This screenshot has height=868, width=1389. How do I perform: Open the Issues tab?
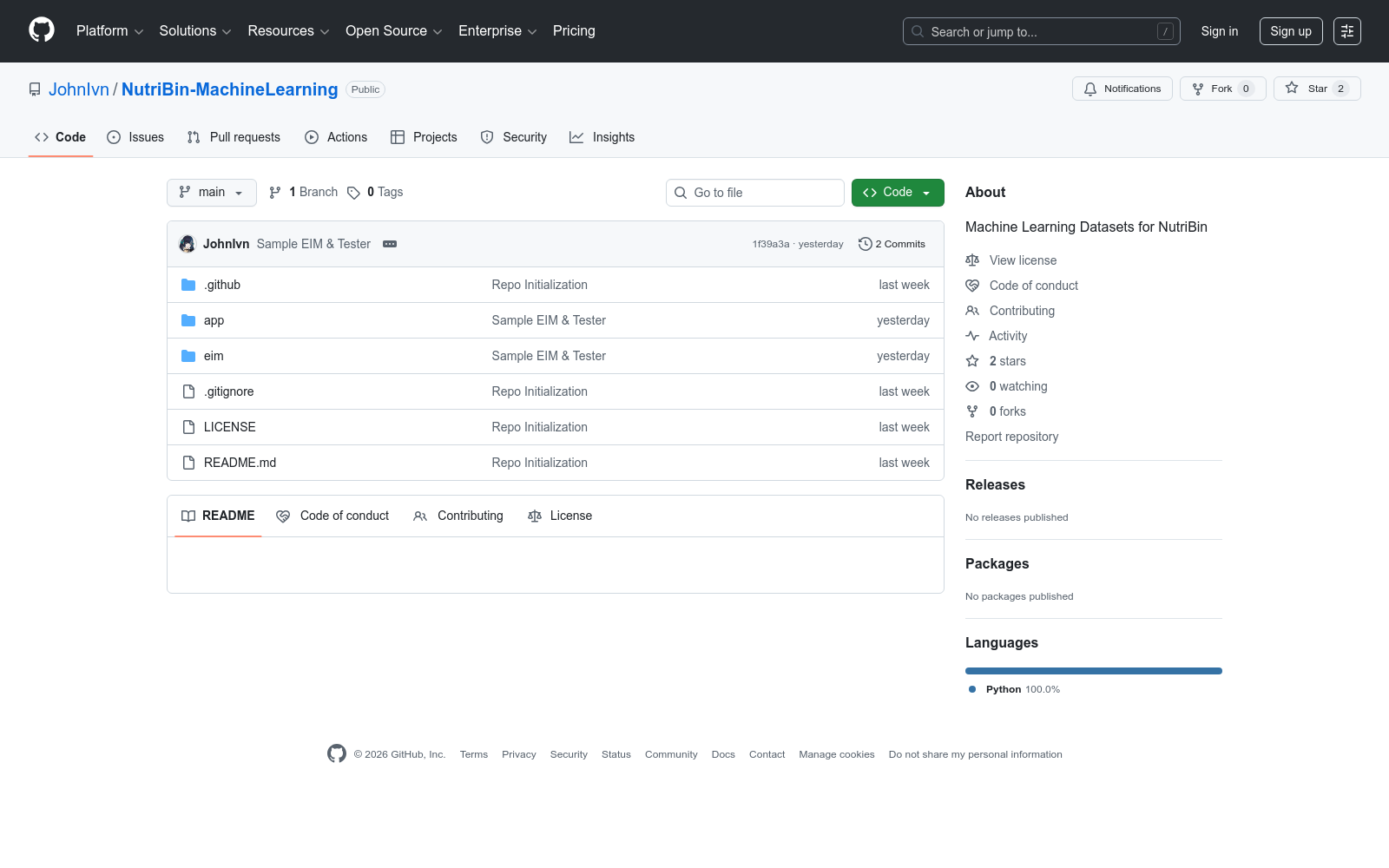tap(135, 137)
